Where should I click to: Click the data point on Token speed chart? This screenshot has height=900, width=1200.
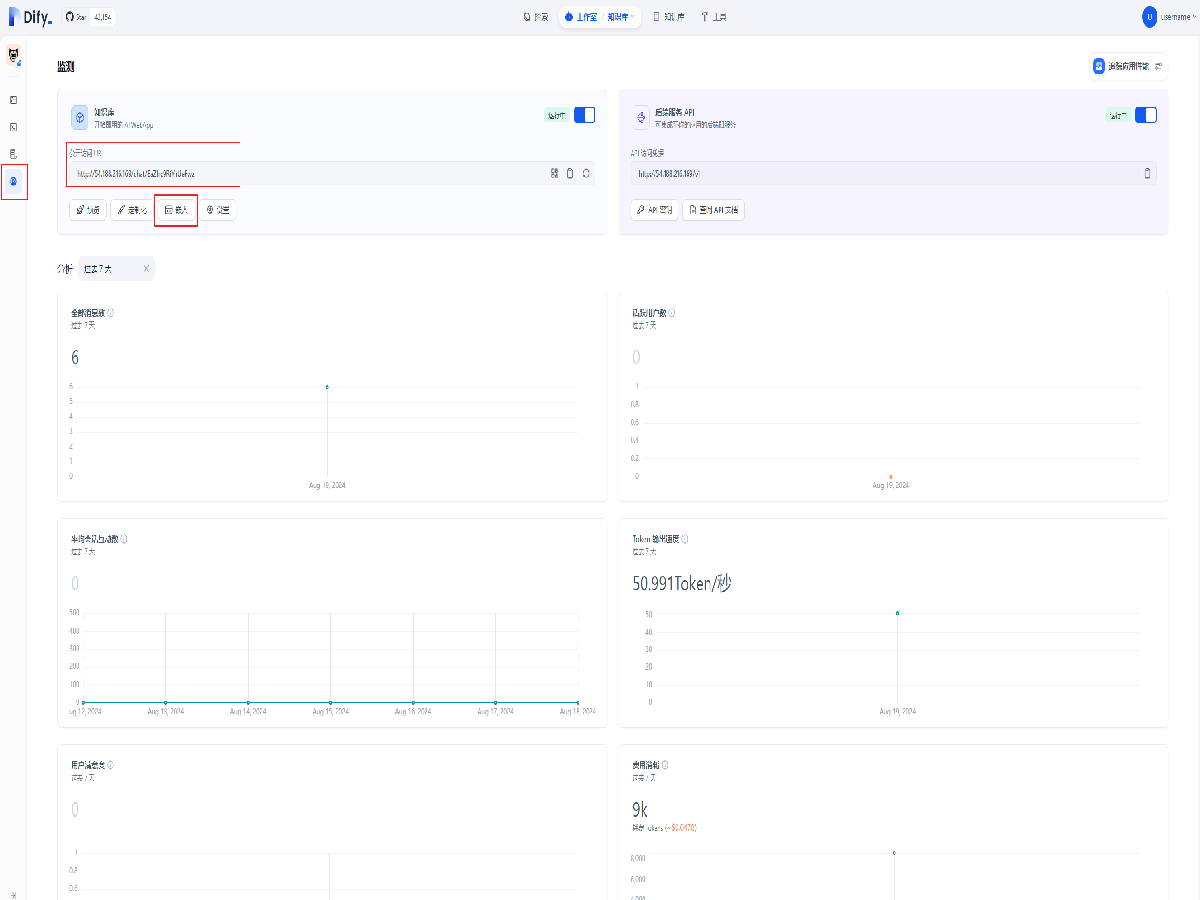pyautogui.click(x=897, y=613)
